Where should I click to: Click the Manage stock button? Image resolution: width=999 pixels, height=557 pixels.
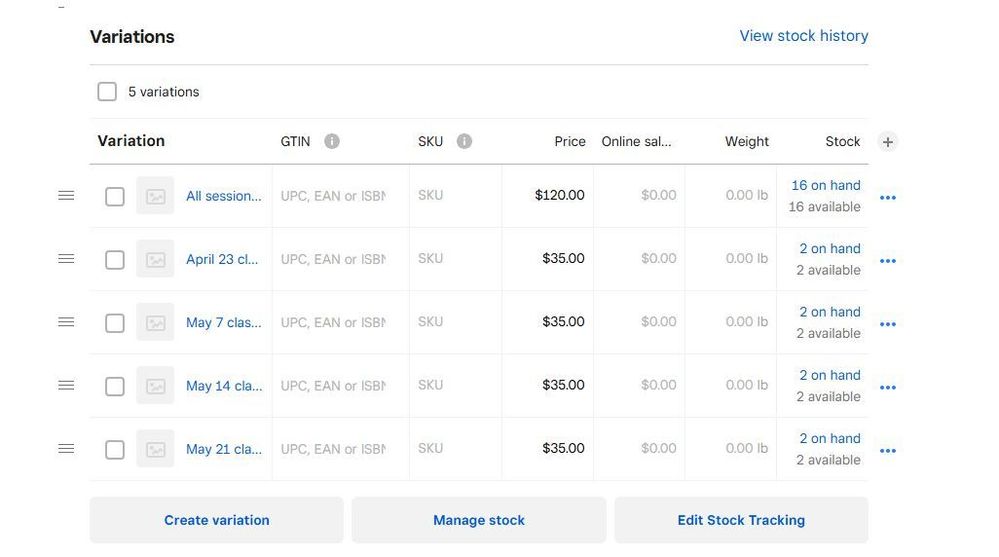pos(478,520)
